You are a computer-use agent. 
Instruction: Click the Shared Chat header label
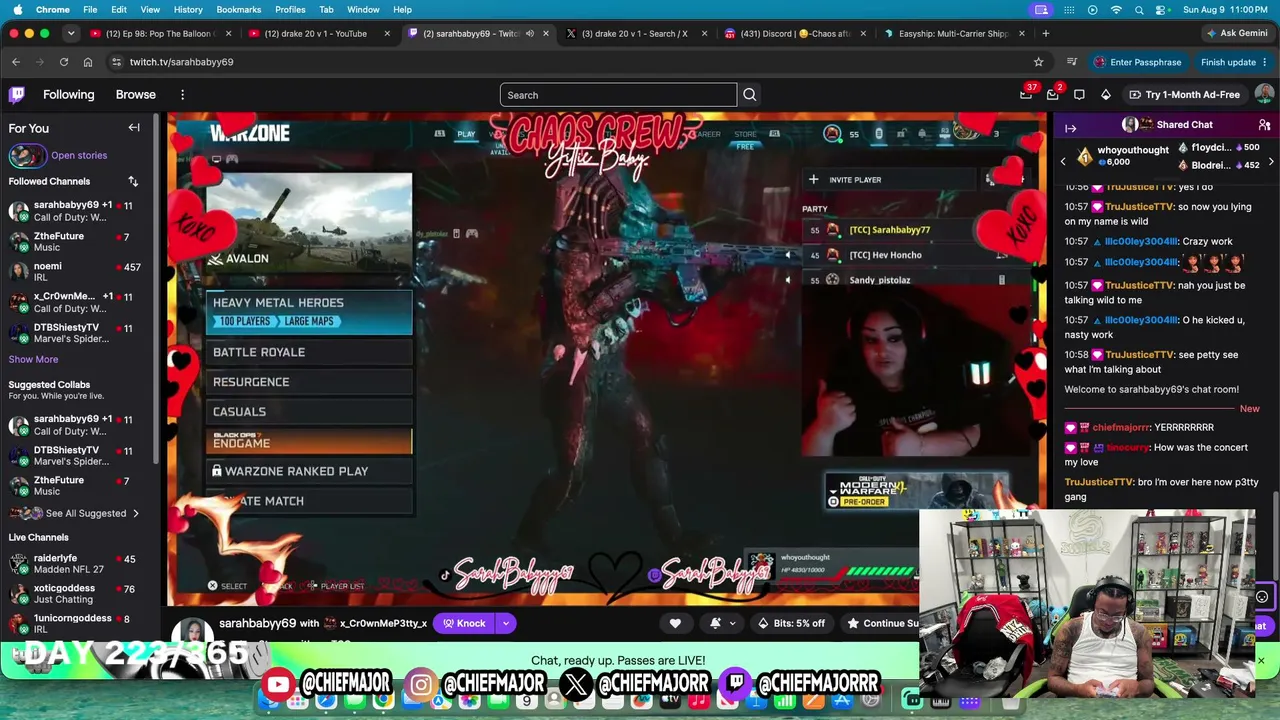click(x=1184, y=125)
